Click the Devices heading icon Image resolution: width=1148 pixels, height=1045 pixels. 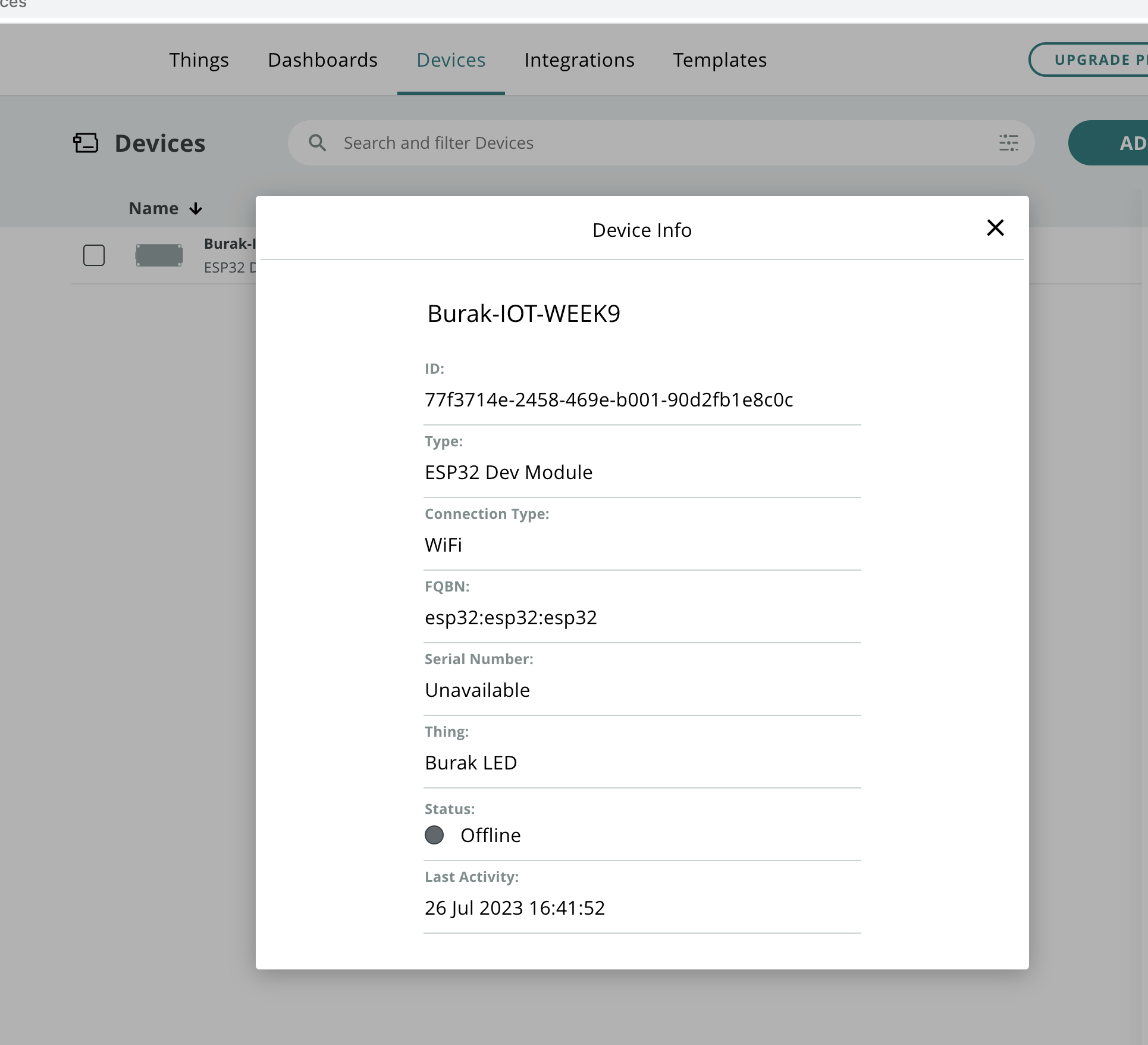pos(86,143)
